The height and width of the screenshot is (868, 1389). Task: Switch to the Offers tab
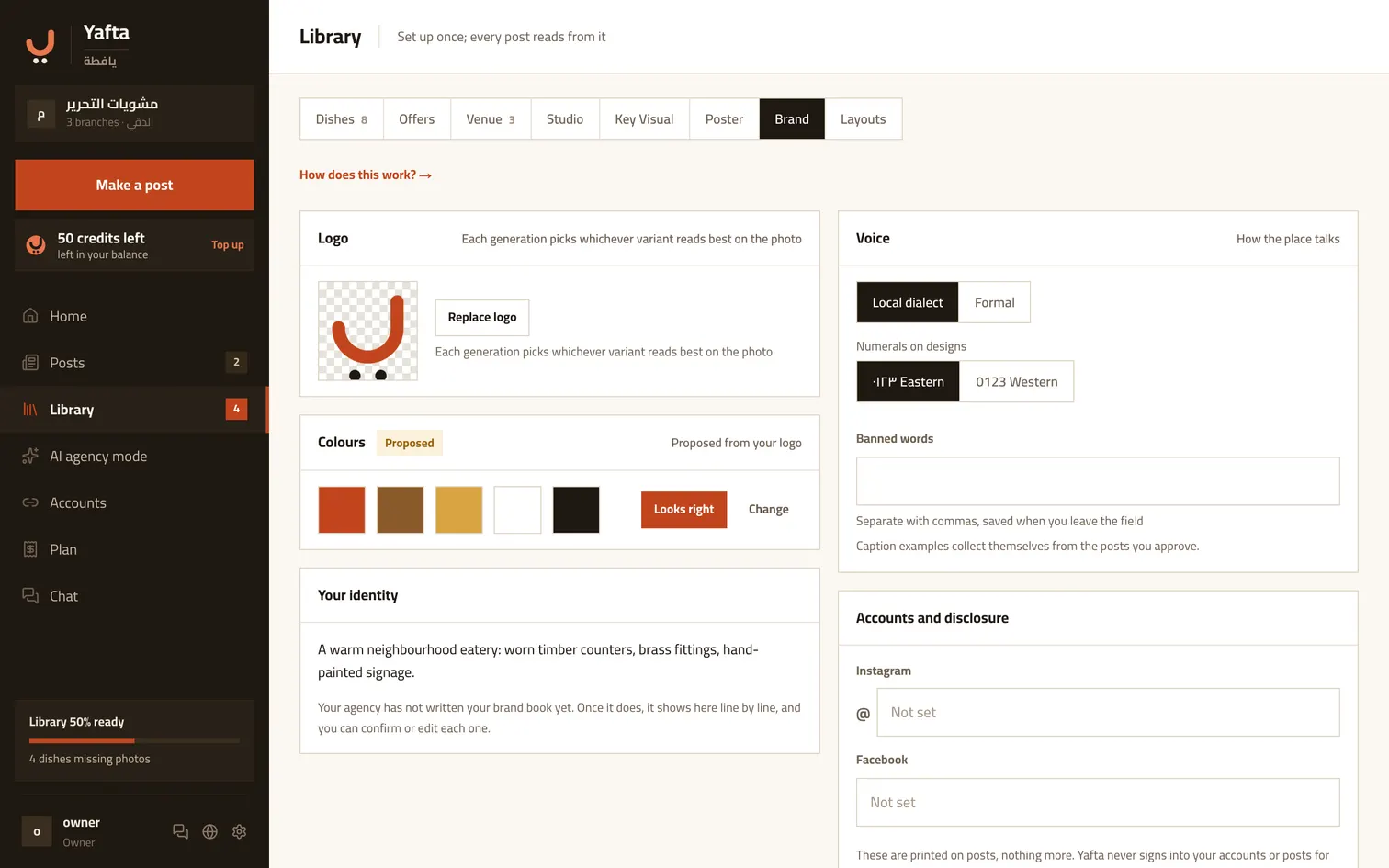417,119
